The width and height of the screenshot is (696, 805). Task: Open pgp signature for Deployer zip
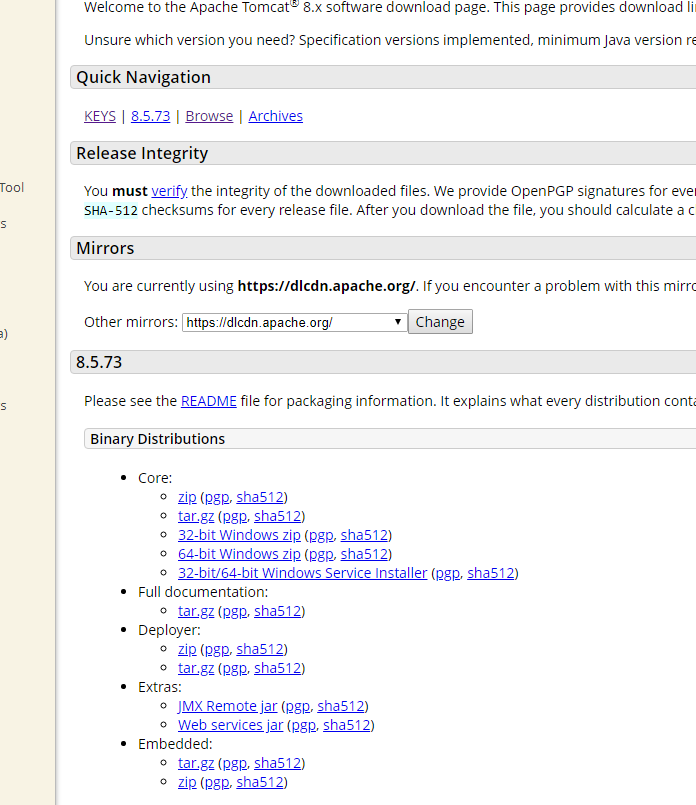[217, 649]
